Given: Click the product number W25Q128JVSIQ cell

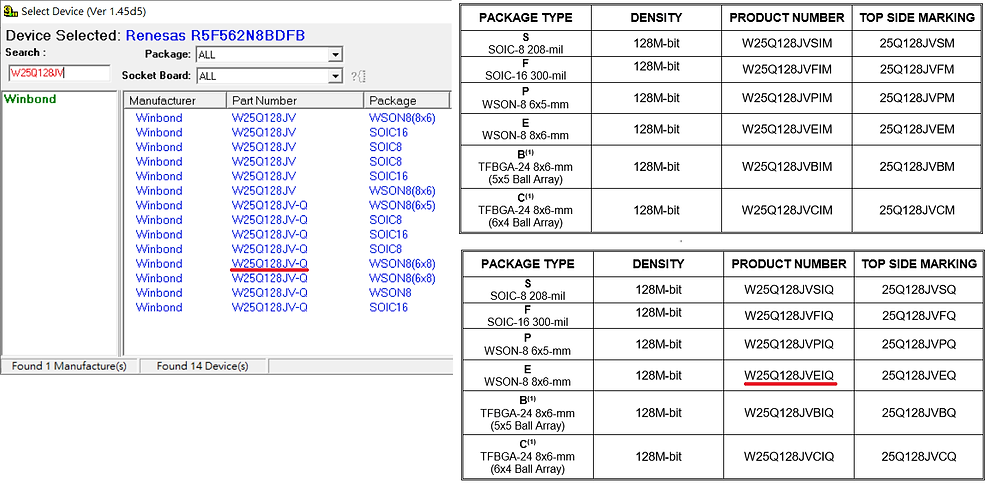Looking at the screenshot, I should 789,289.
